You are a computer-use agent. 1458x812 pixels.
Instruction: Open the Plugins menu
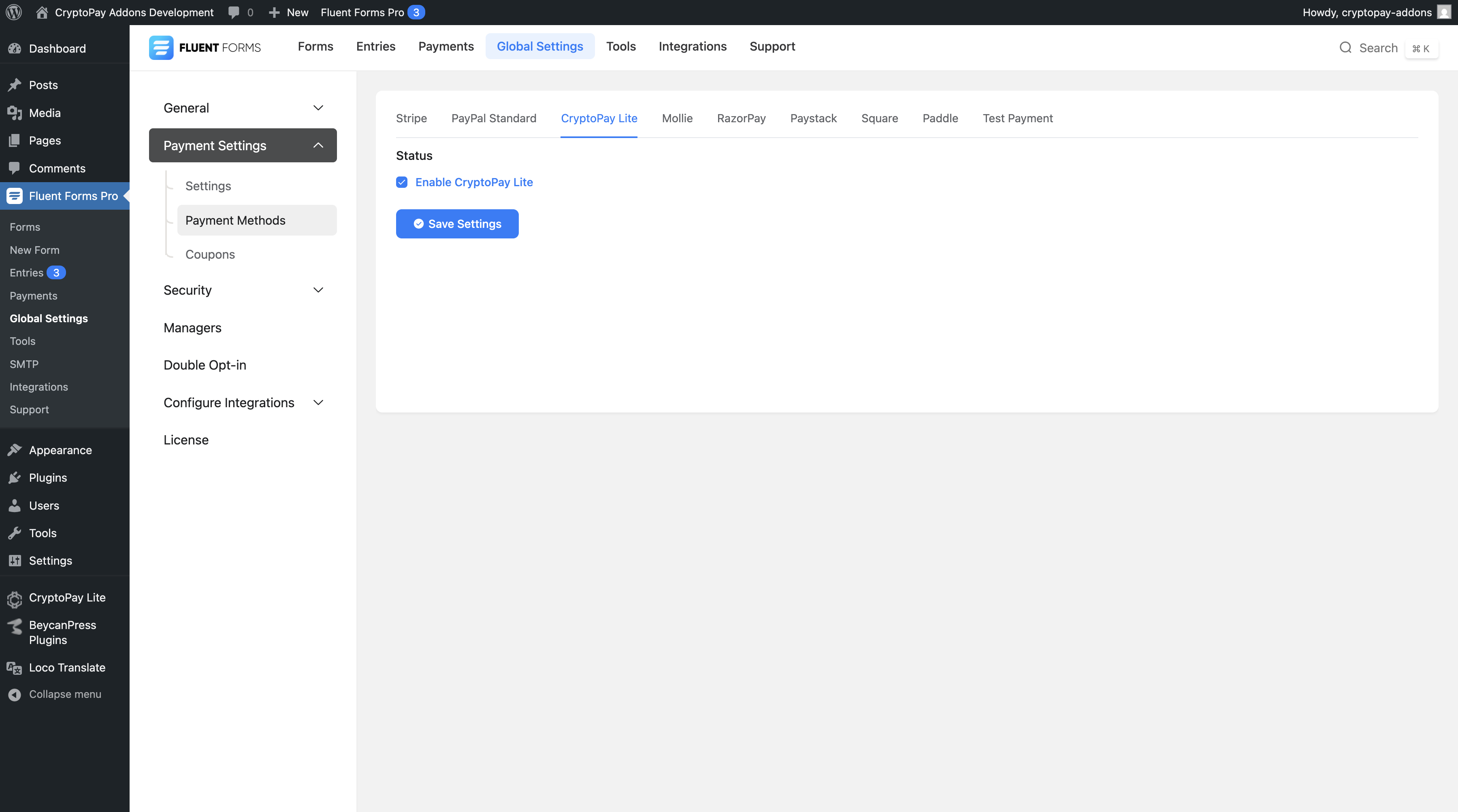click(x=47, y=478)
